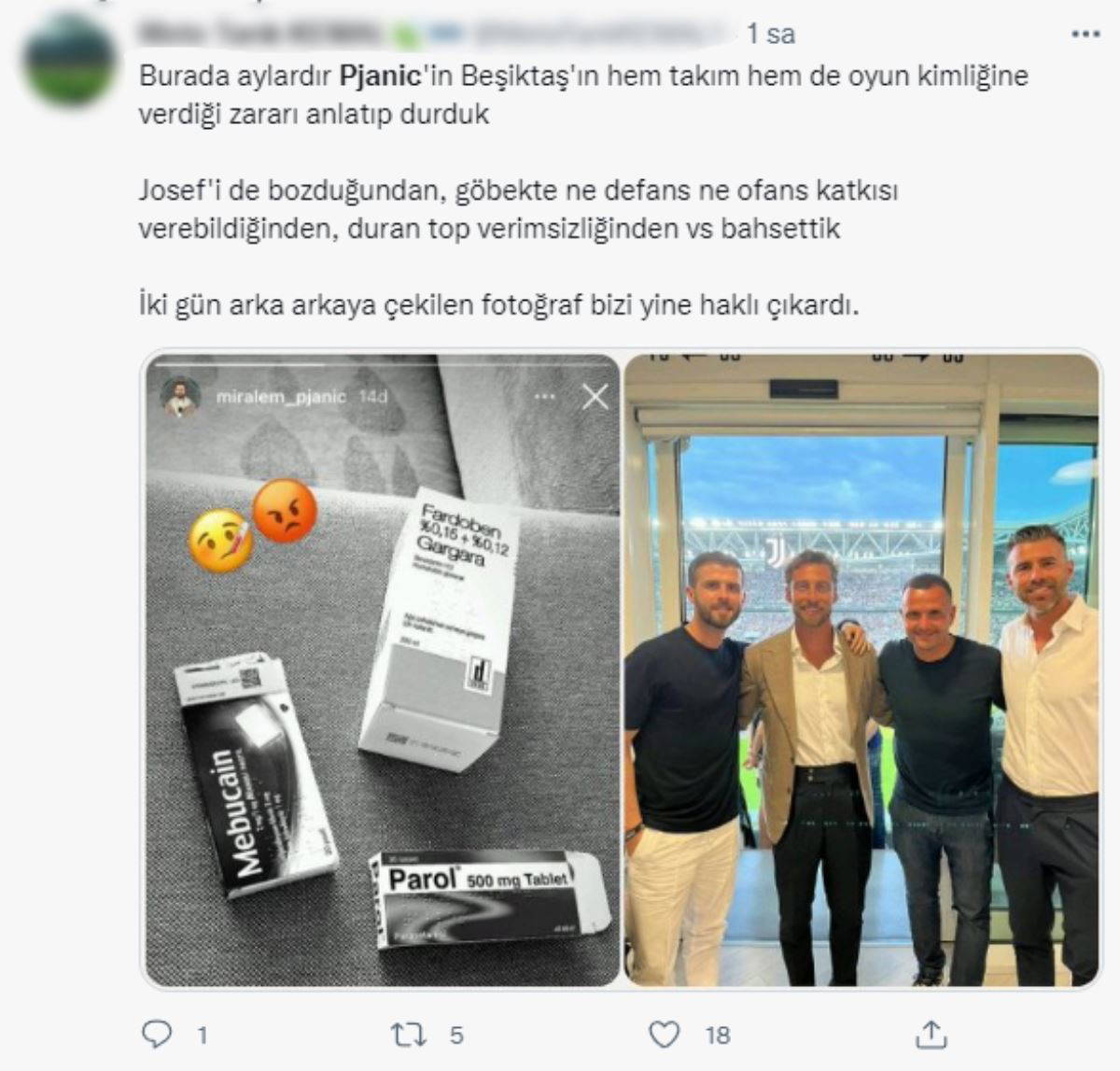Open the four men stadium photo

pyautogui.click(x=862, y=669)
